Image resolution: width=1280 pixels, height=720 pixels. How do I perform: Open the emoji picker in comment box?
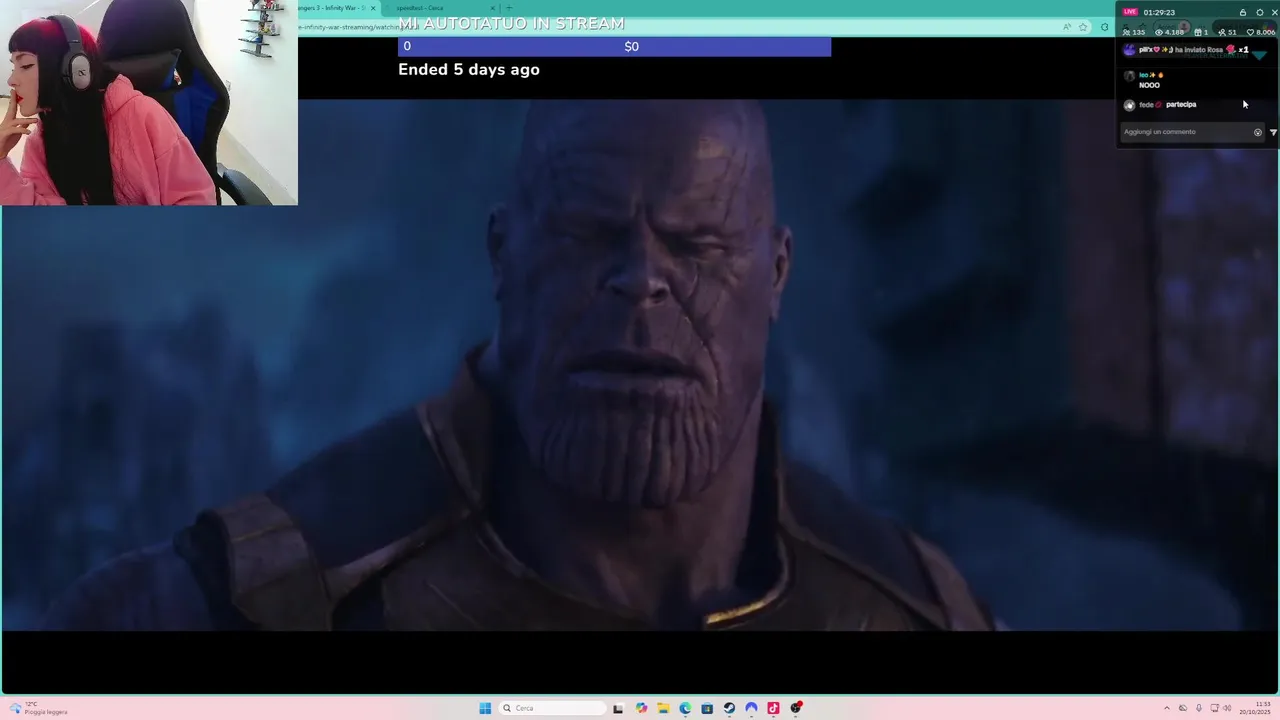tap(1258, 132)
